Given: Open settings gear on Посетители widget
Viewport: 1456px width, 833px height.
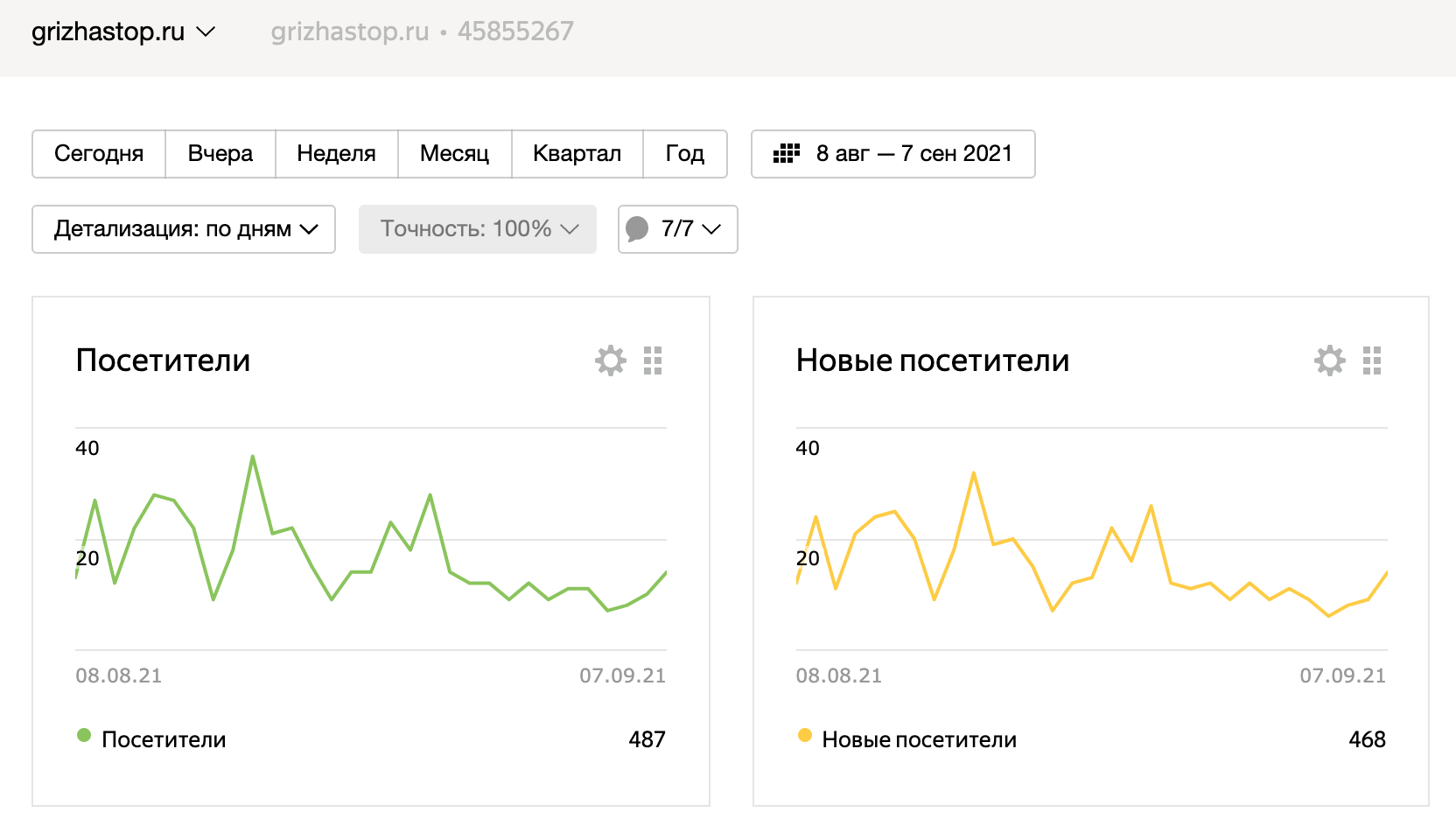Looking at the screenshot, I should 611,360.
